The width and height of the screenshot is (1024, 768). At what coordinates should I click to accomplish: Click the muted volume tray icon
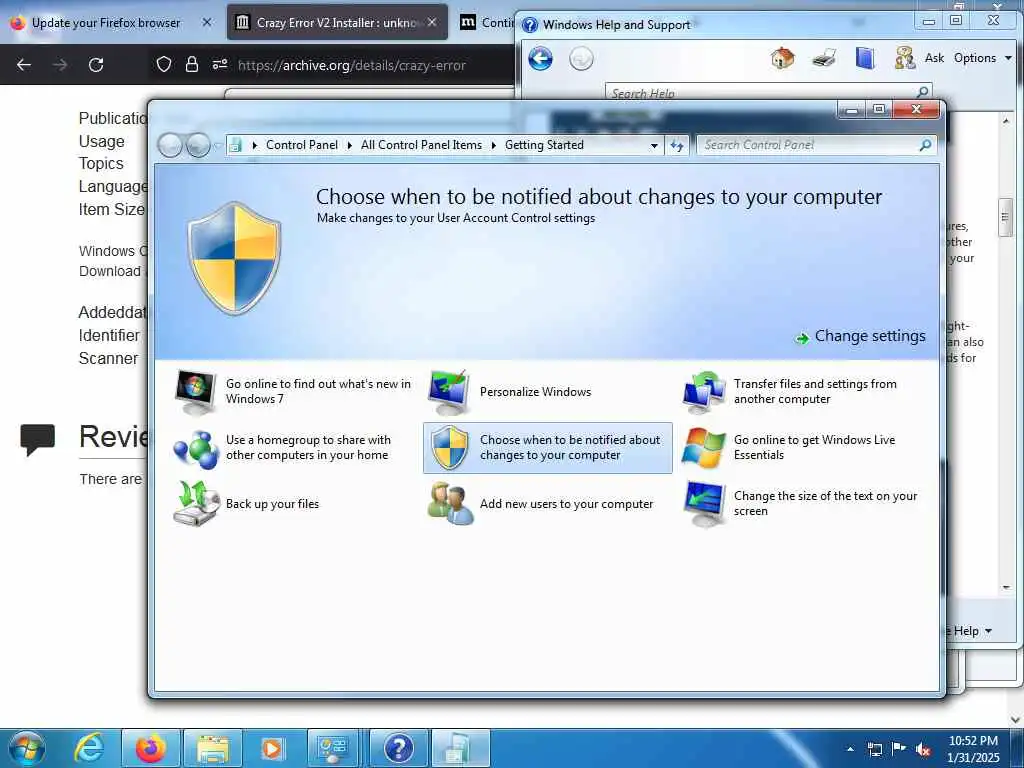coord(923,749)
